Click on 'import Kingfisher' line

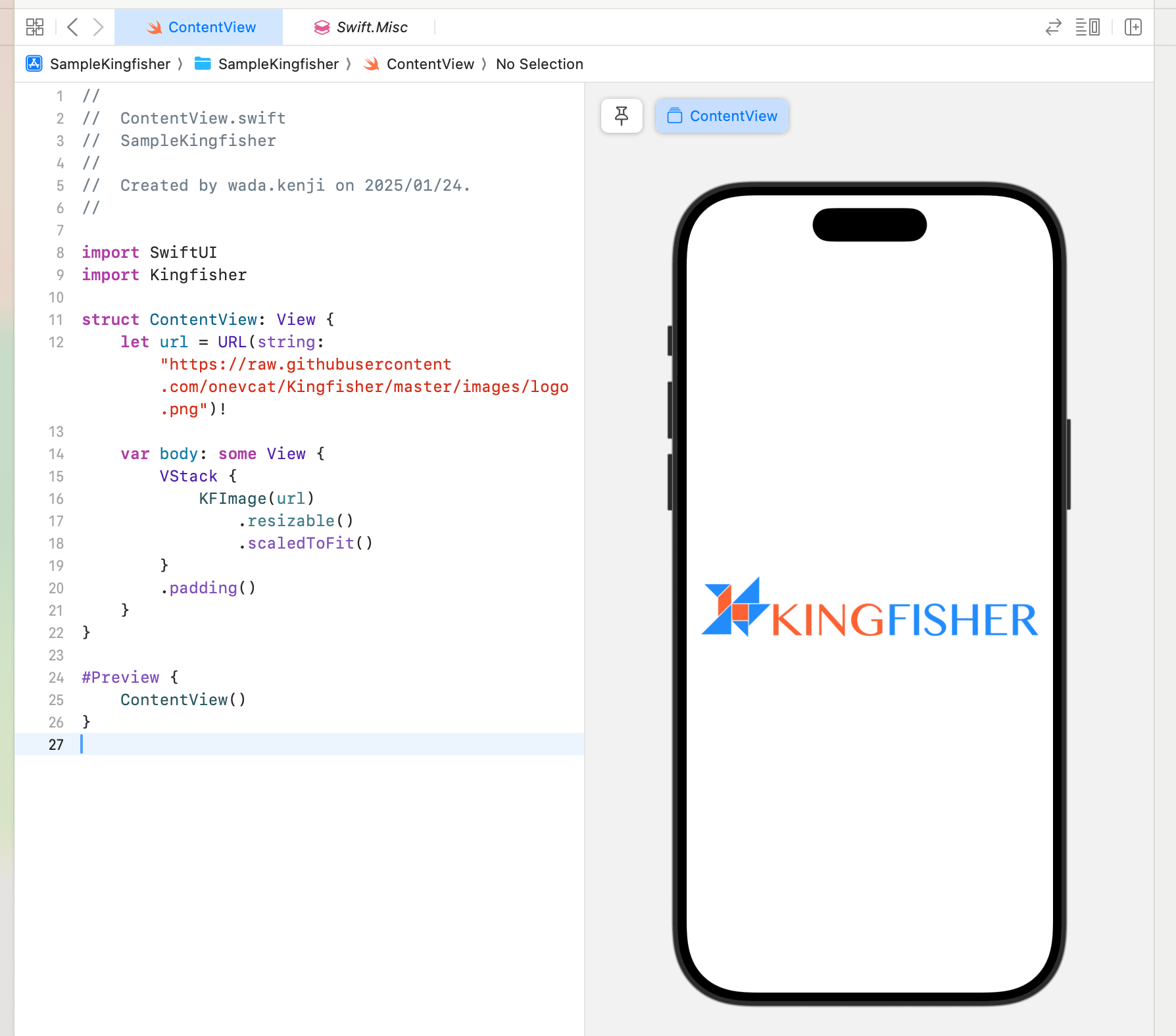point(164,275)
